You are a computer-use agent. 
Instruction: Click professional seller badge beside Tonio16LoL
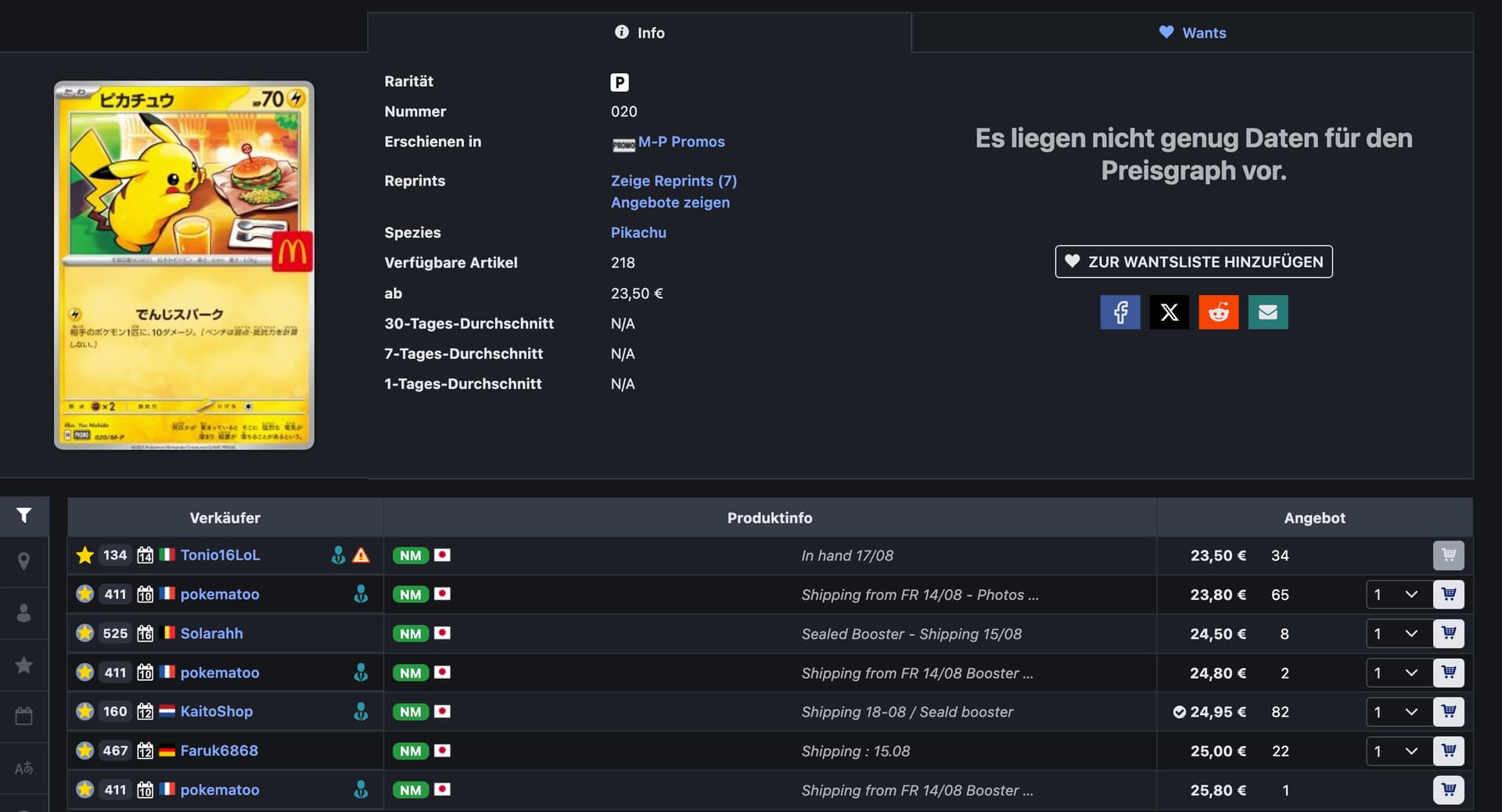point(338,555)
